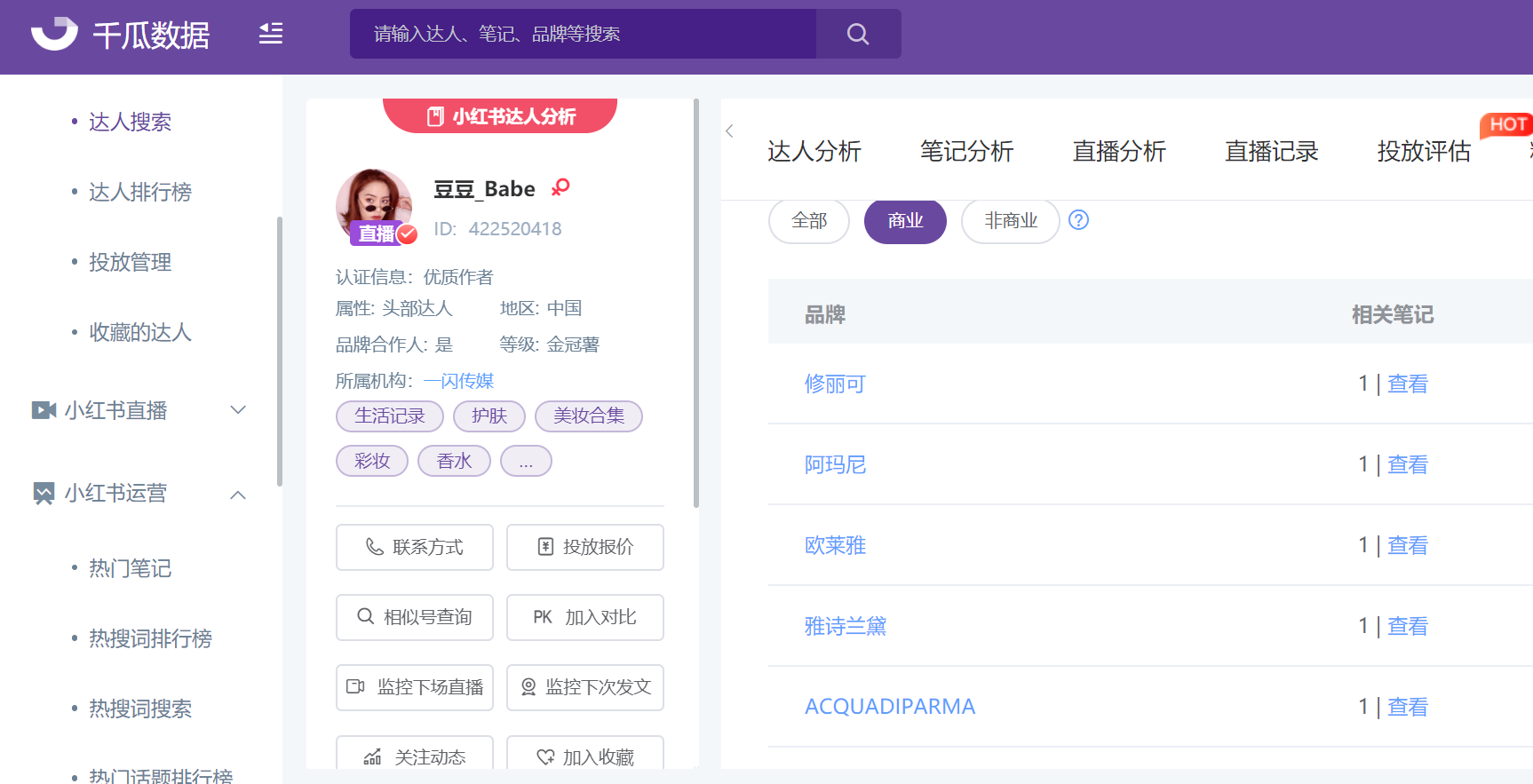The width and height of the screenshot is (1533, 784).
Task: Click the webcam icon on 监控下次发文
Action: 528,686
